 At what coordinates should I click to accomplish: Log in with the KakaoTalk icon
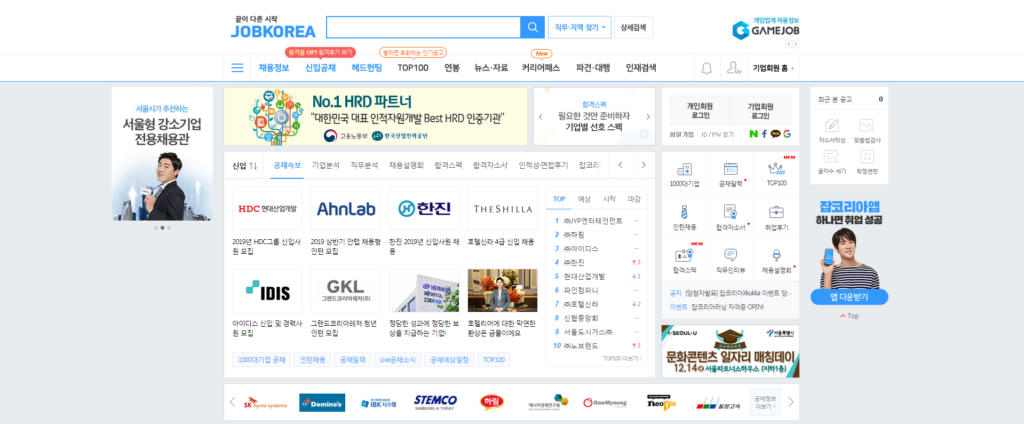pos(776,134)
